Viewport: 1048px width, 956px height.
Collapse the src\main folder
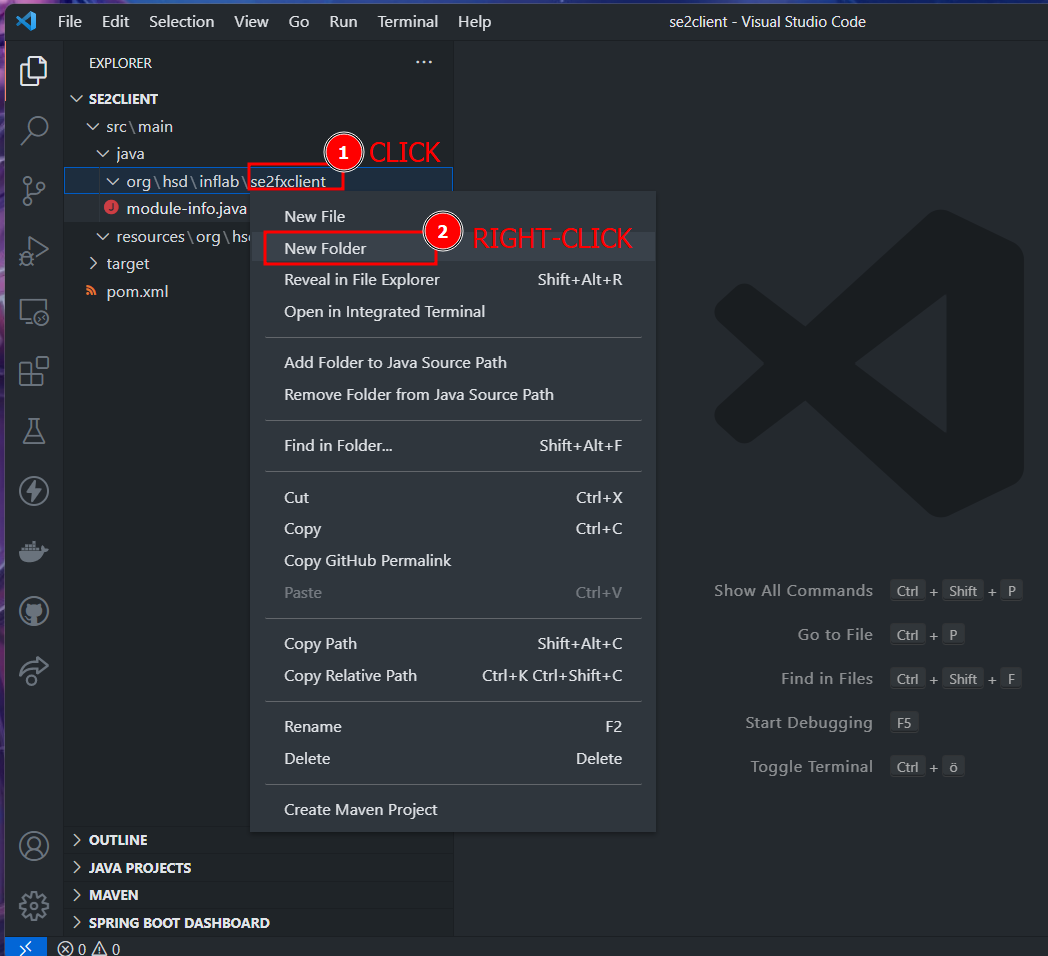93,126
